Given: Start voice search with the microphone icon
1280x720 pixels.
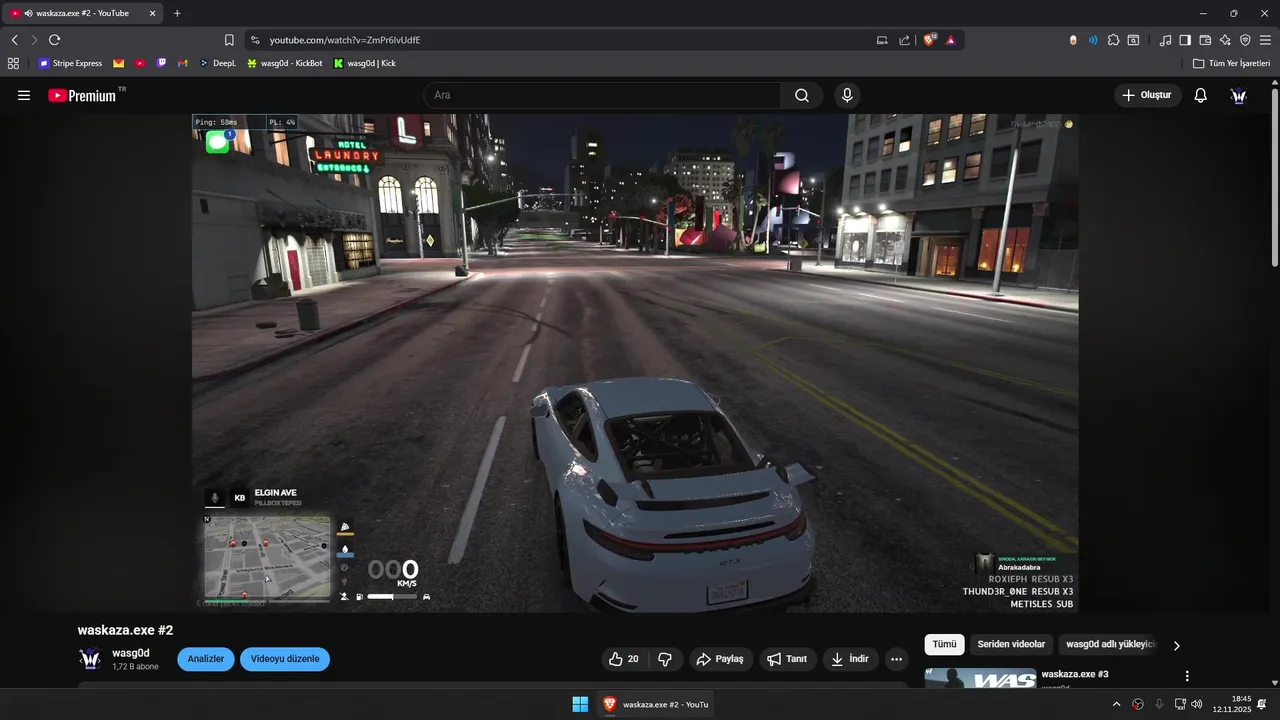Looking at the screenshot, I should pyautogui.click(x=847, y=95).
